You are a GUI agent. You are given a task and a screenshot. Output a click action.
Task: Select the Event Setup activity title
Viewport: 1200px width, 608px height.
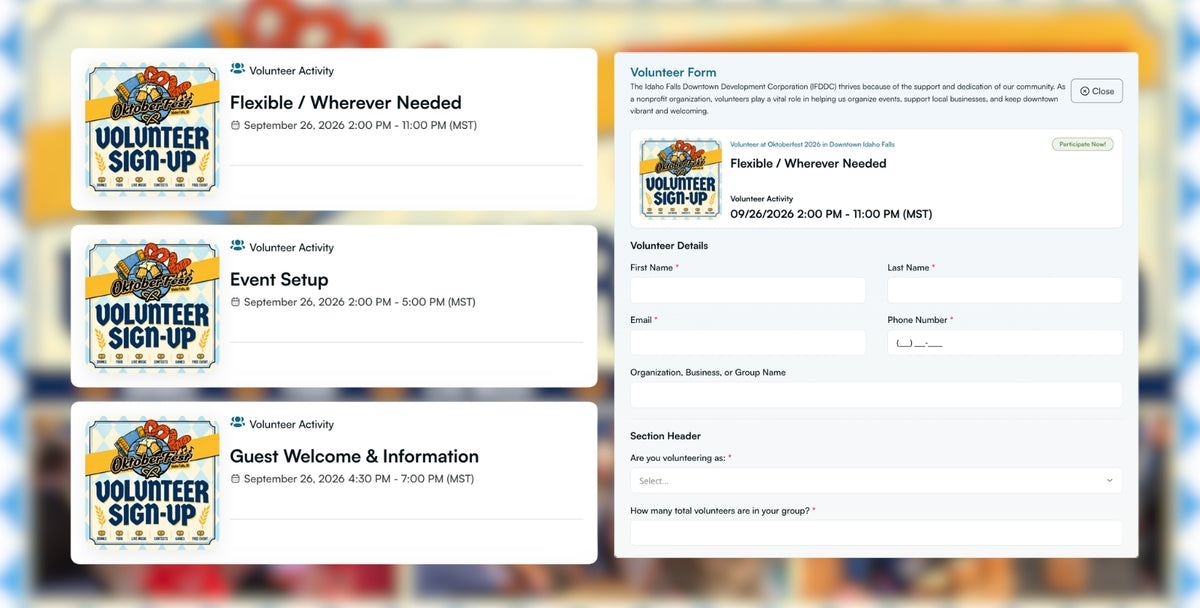[x=279, y=279]
